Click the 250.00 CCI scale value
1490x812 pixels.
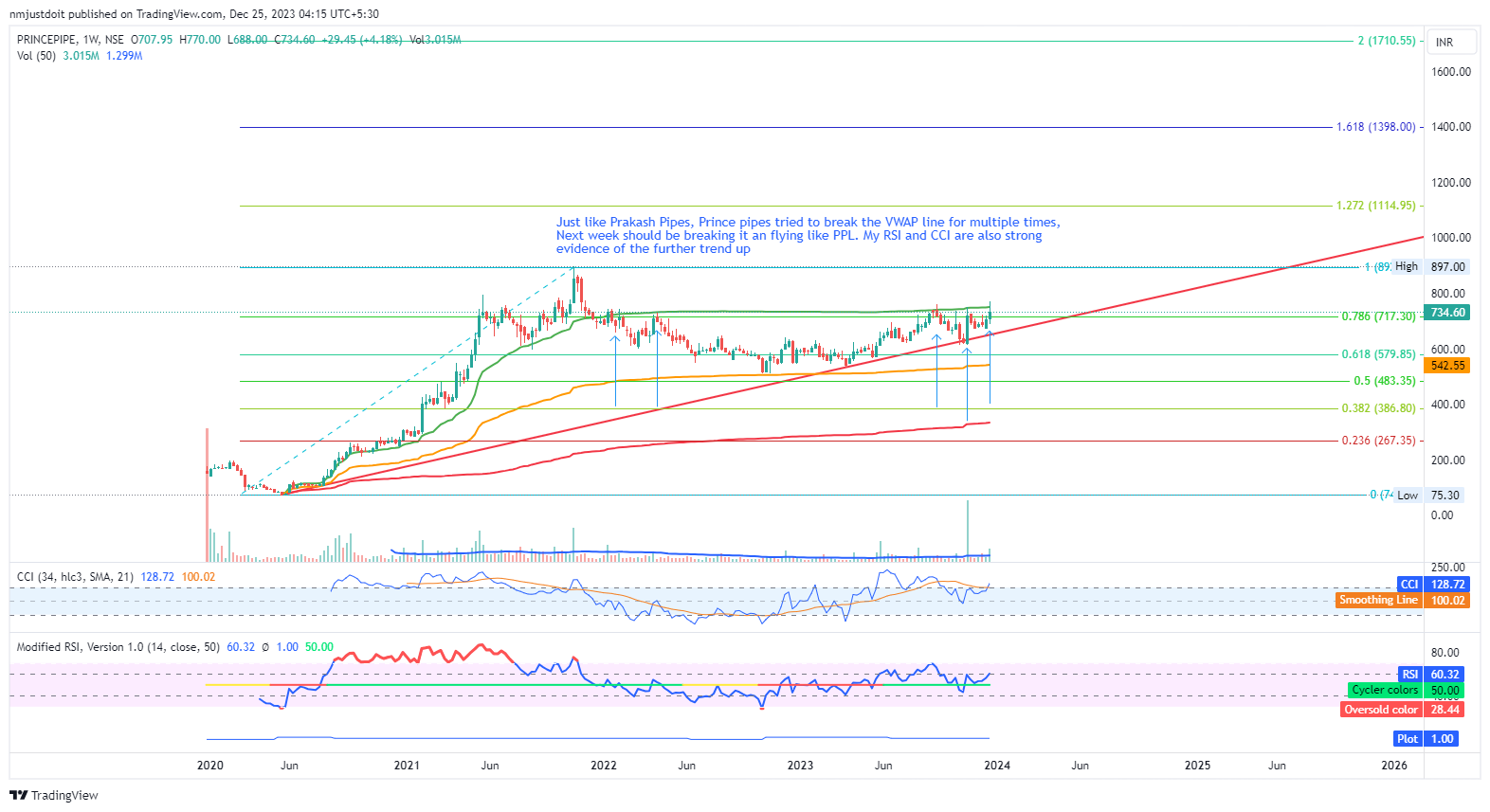click(x=1447, y=568)
